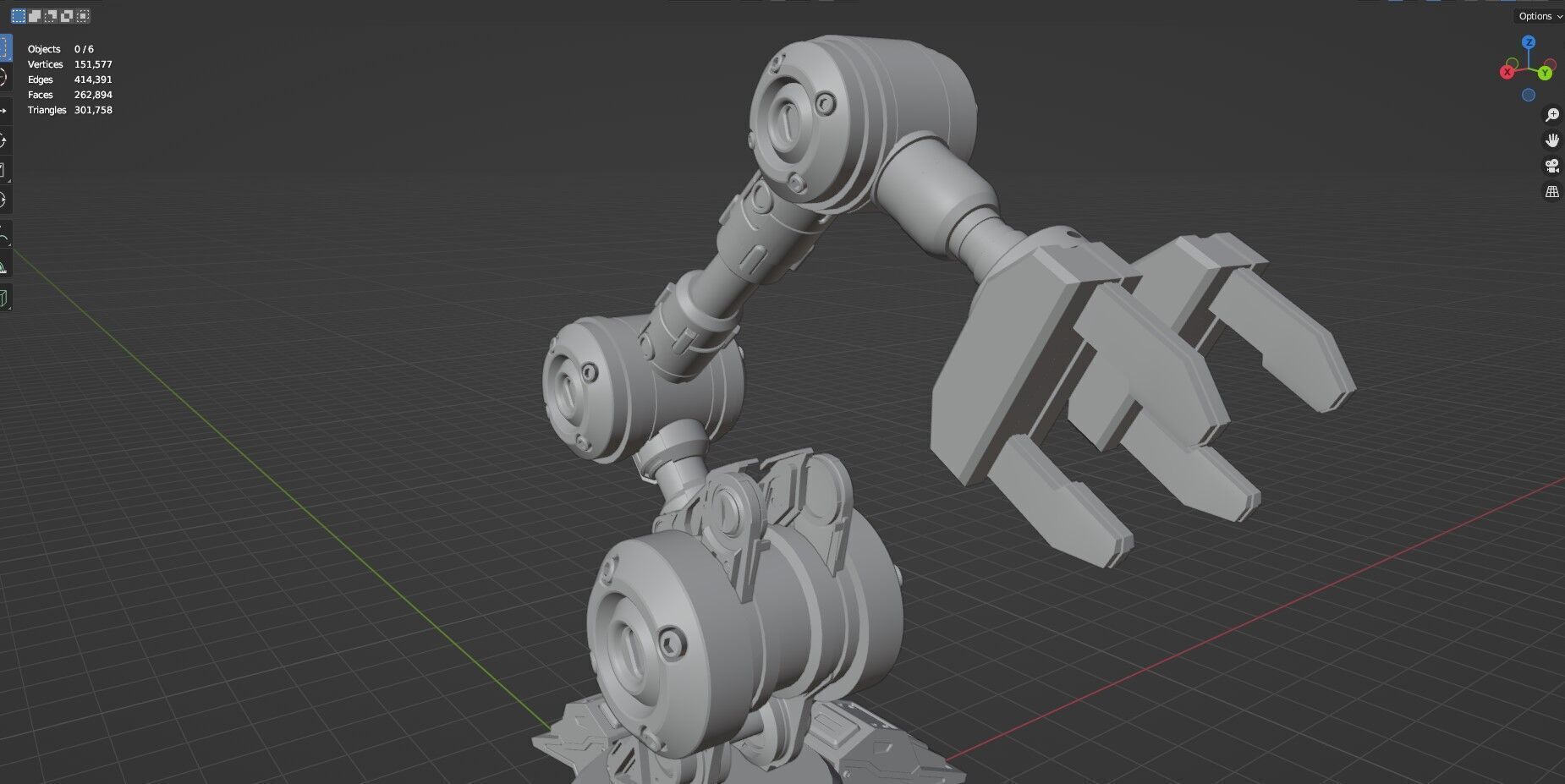1565x784 pixels.
Task: Click the hollow green negative Y gizmo circle
Action: click(x=1513, y=64)
